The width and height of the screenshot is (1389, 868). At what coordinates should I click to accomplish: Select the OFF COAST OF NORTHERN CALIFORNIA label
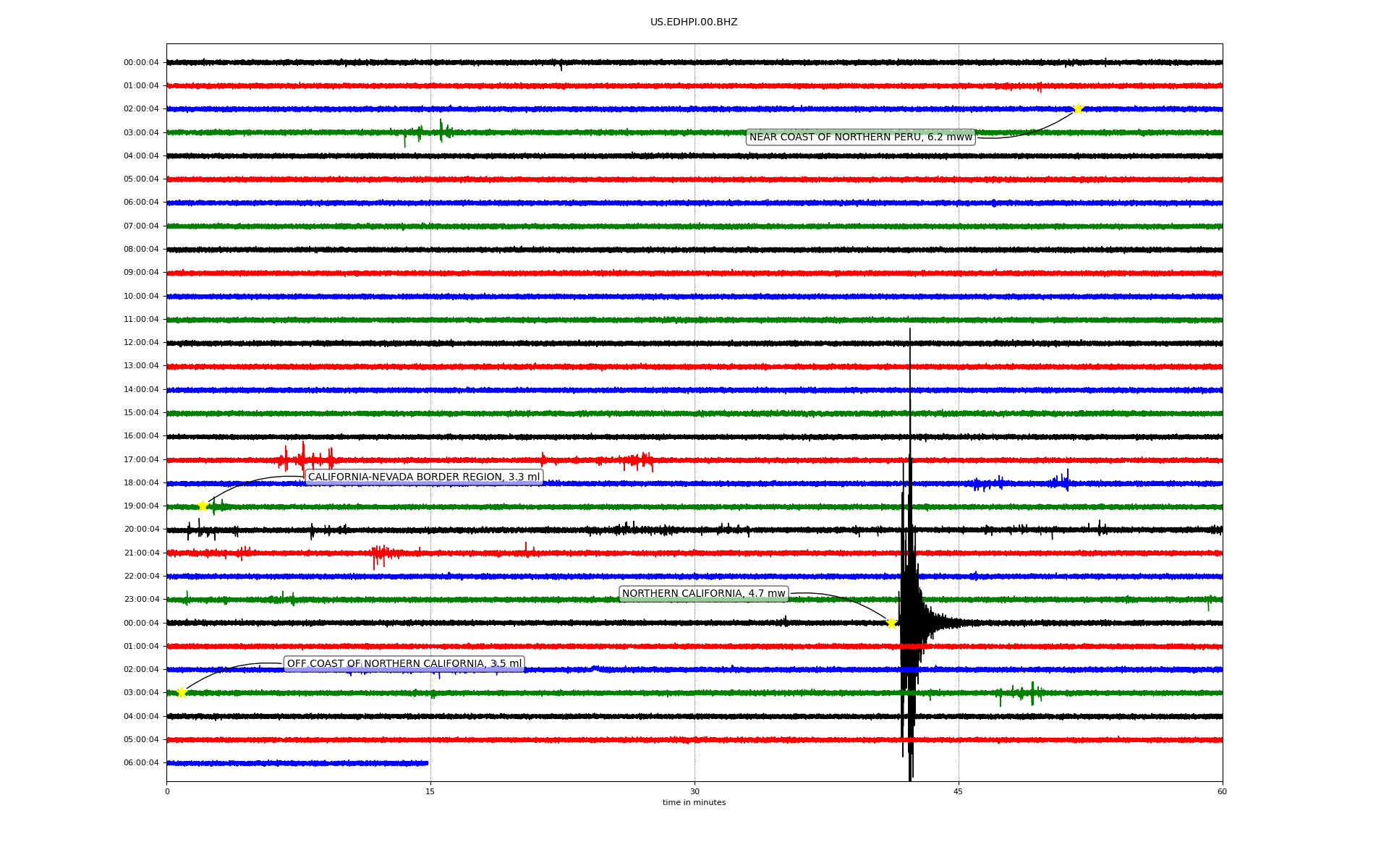point(404,663)
